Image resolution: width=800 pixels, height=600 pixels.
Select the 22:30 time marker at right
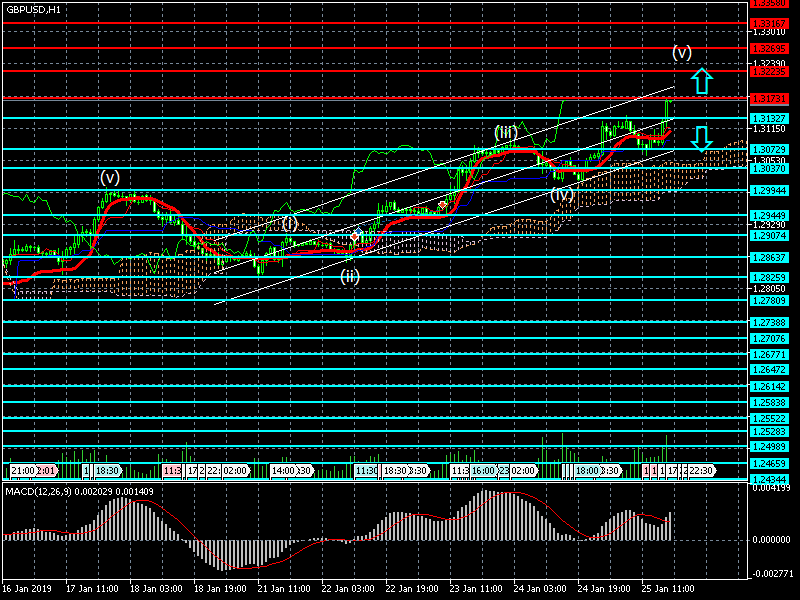(x=699, y=470)
